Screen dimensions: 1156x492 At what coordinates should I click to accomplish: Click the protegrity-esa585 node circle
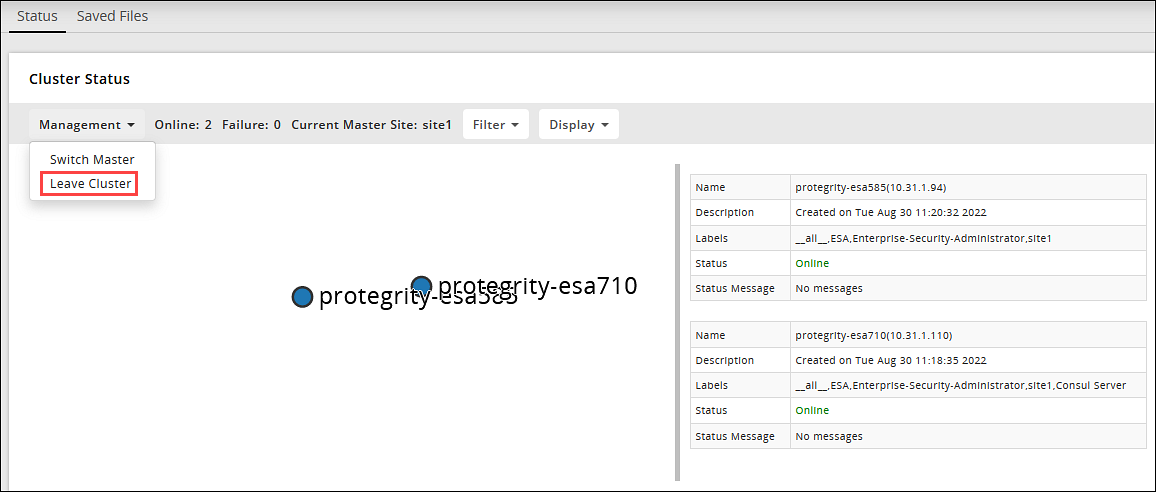(x=302, y=297)
